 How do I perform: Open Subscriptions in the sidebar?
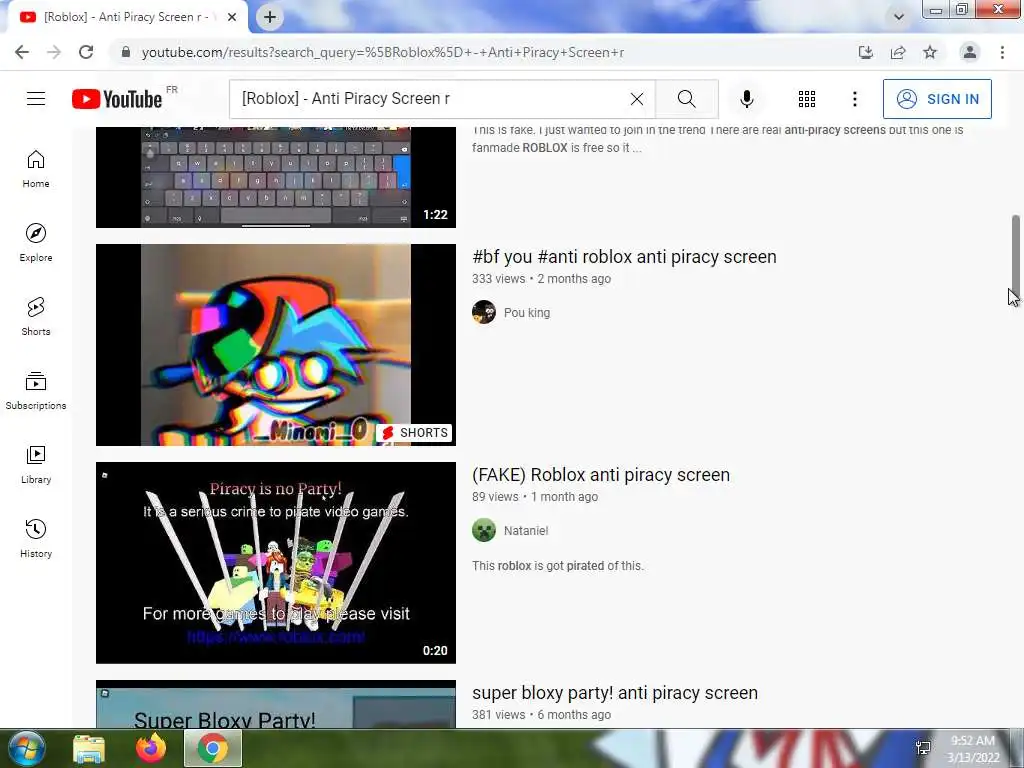(x=36, y=390)
